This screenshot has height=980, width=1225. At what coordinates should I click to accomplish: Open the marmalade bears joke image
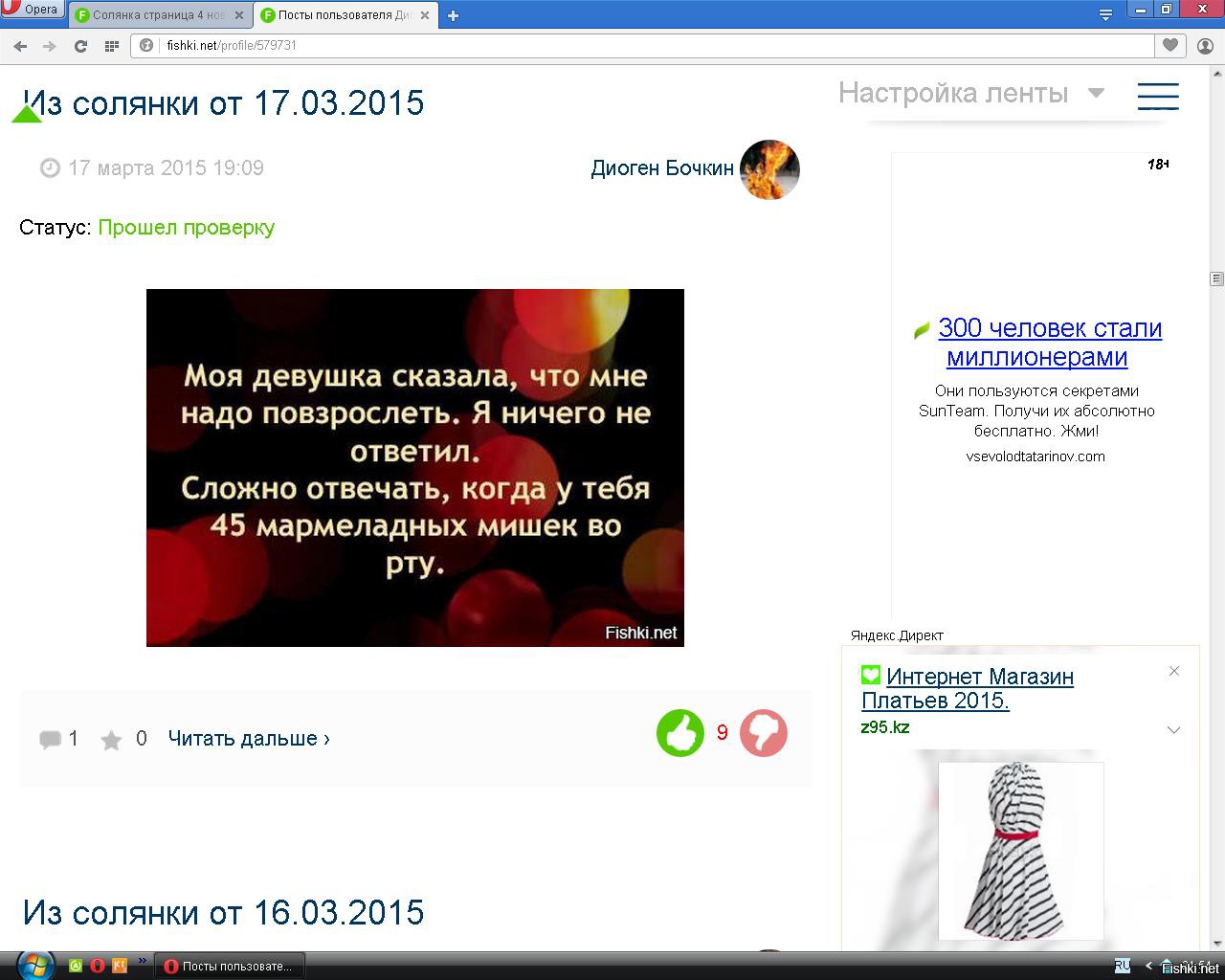tap(414, 467)
